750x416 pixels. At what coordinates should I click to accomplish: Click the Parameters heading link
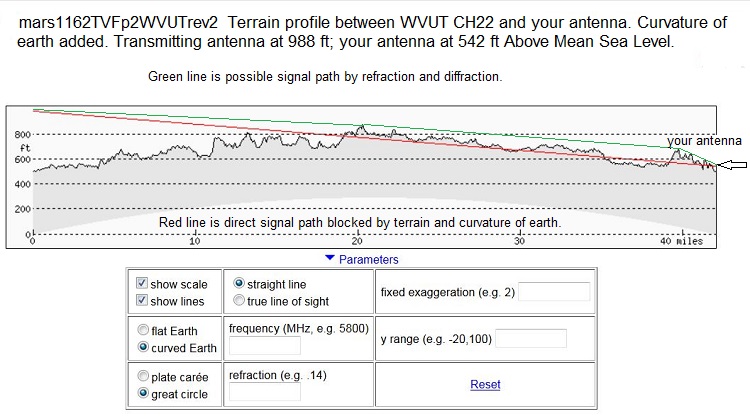coord(368,260)
